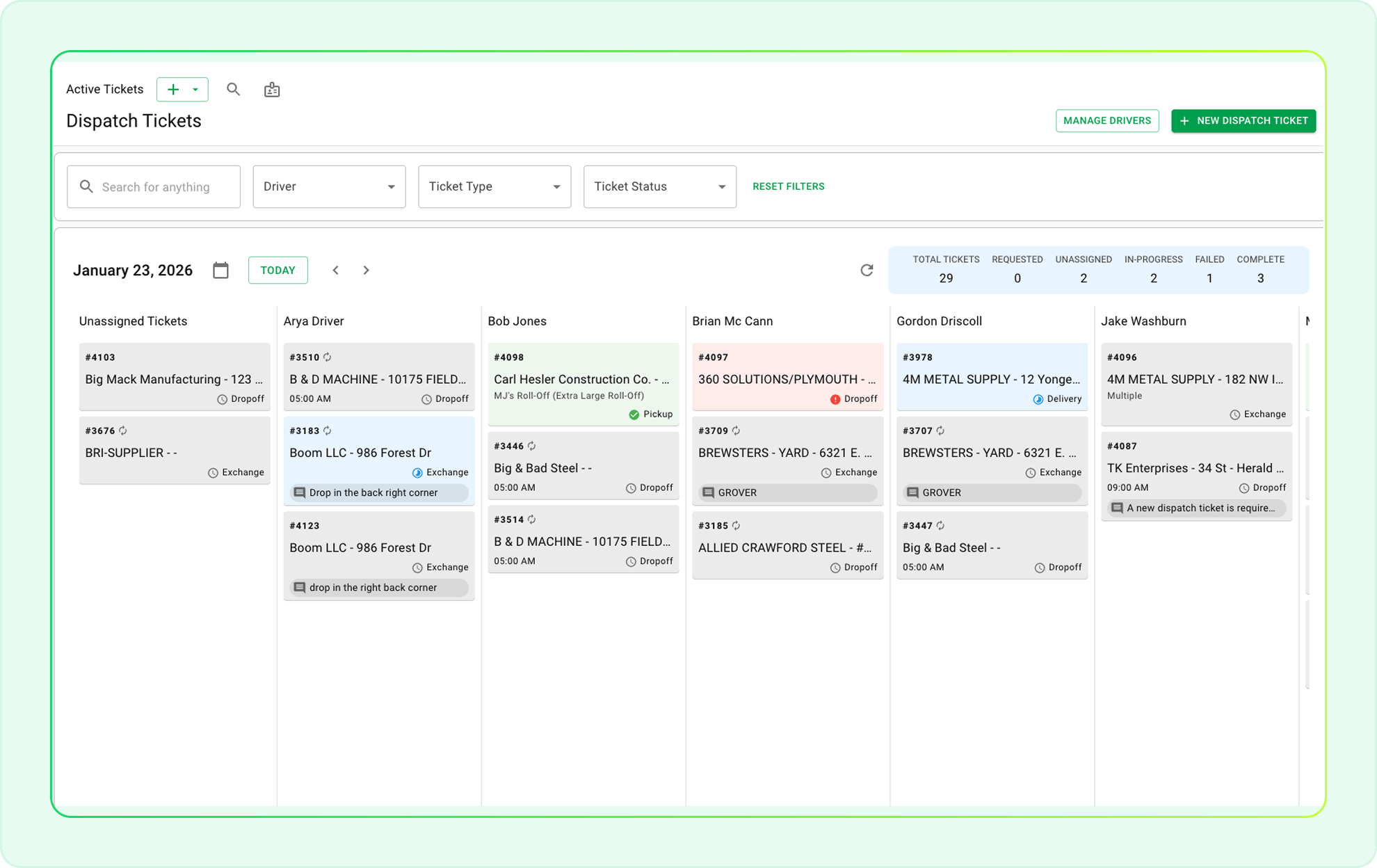This screenshot has height=868, width=1377.
Task: Click the refresh tickets icon
Action: coord(867,270)
